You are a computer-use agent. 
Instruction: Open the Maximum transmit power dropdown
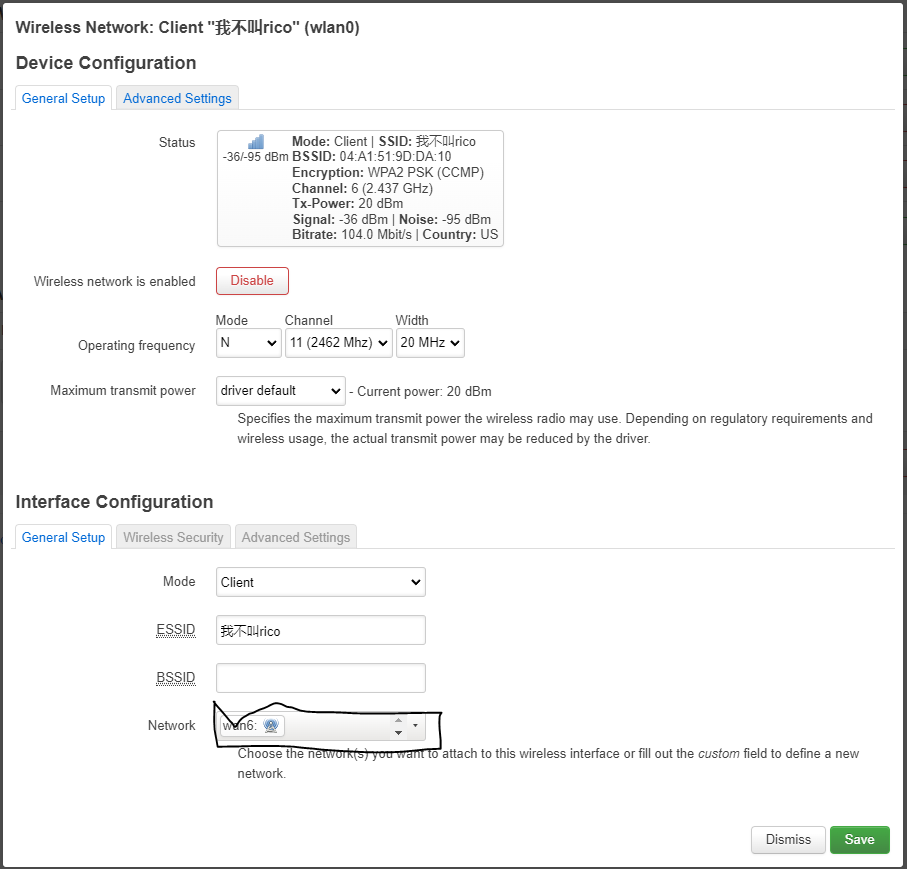point(281,391)
